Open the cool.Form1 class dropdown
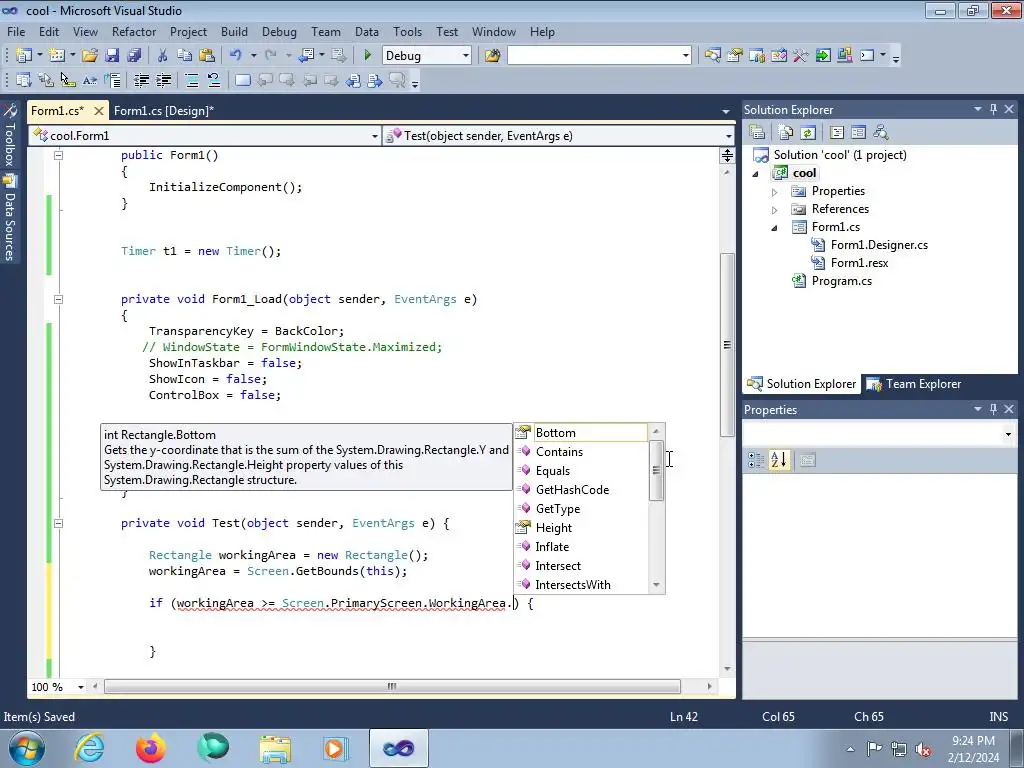The height and width of the screenshot is (768, 1024). coord(374,136)
